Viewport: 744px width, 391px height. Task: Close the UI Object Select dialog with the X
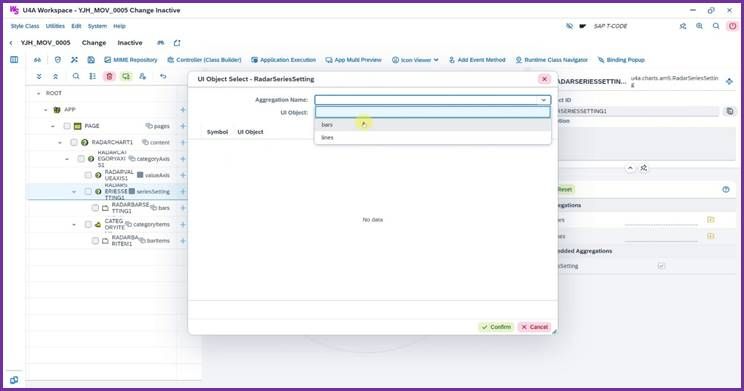[544, 79]
